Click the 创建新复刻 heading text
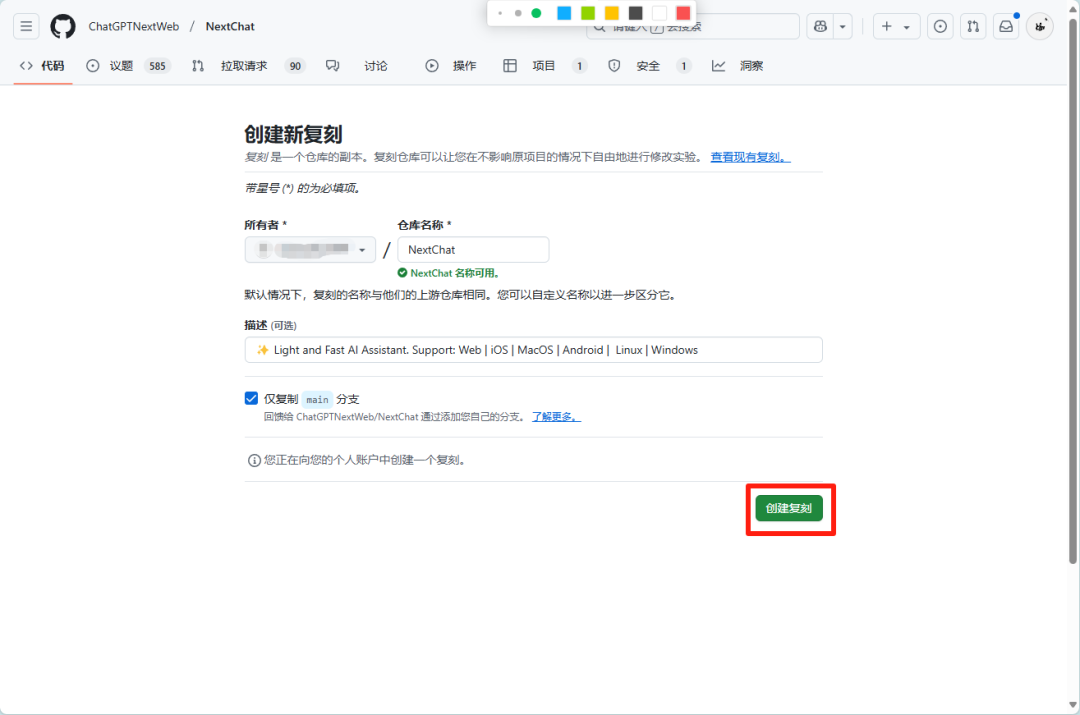 coord(293,134)
